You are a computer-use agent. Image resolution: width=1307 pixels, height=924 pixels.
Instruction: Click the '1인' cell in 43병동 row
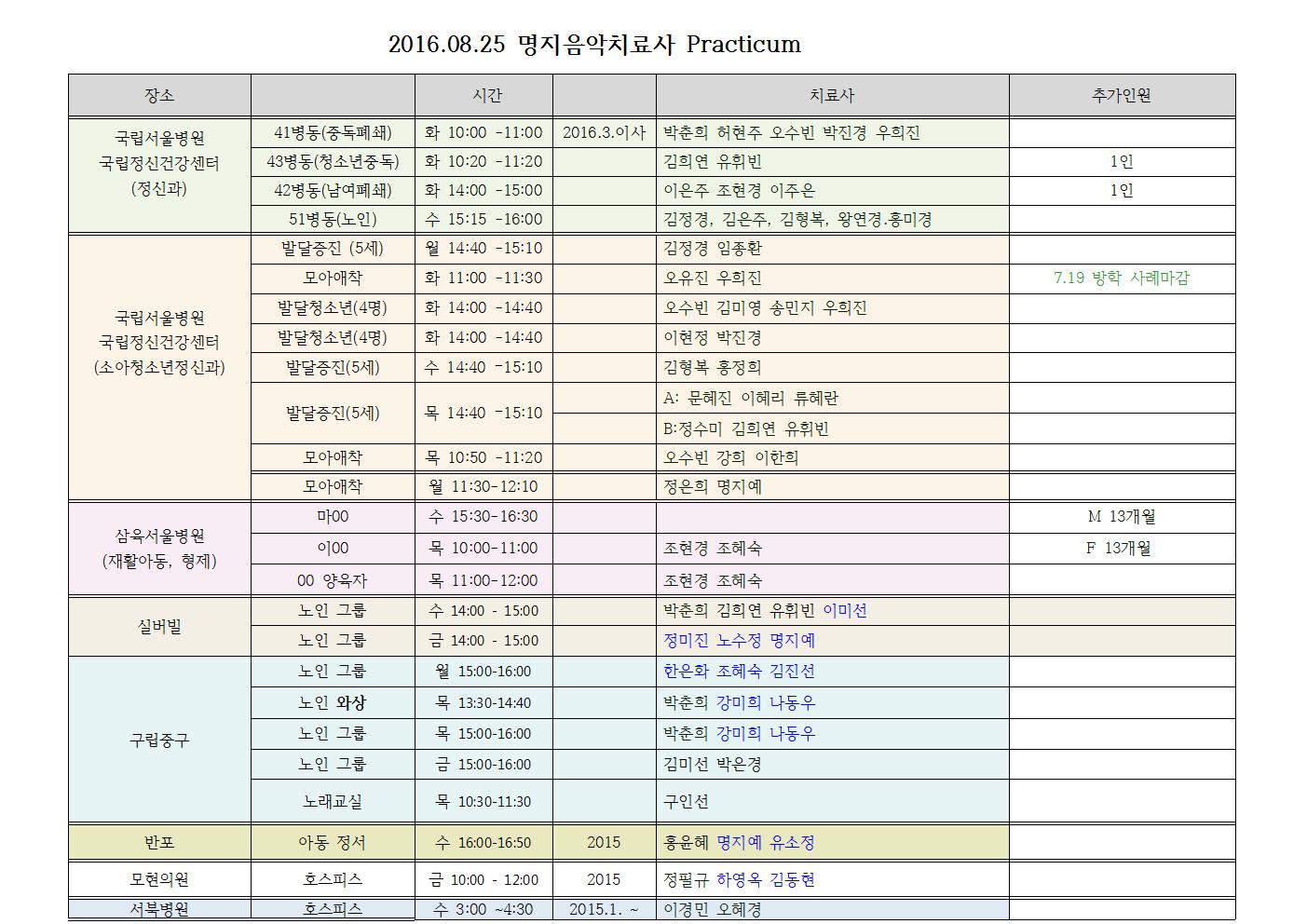point(1122,162)
